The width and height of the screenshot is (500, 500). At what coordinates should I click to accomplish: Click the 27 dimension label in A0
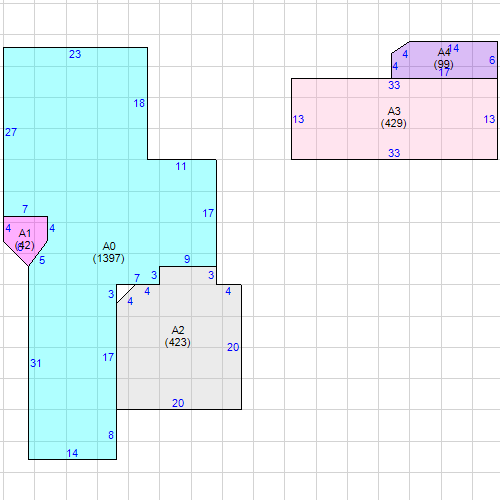(x=11, y=132)
